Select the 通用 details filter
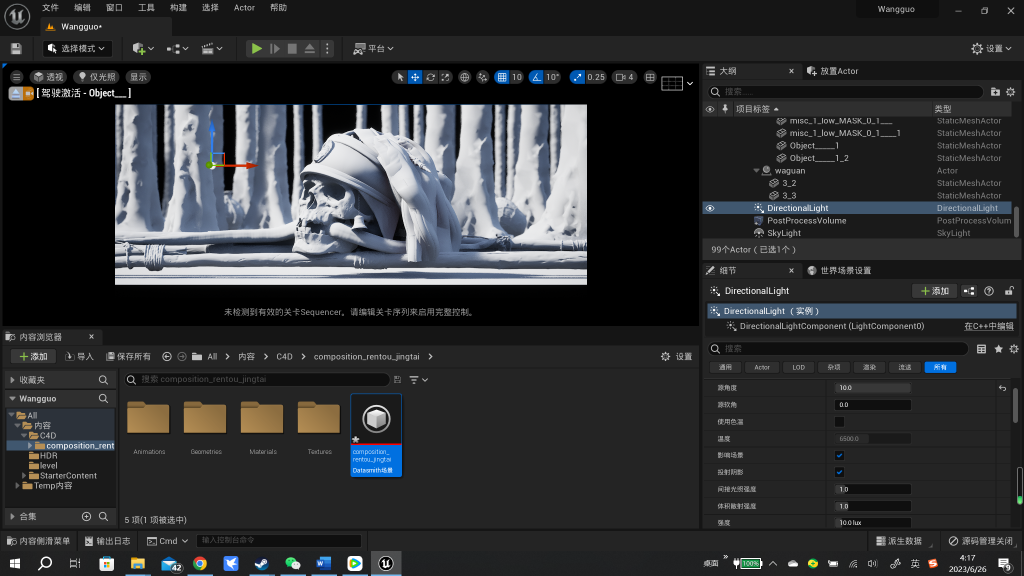Screen dimensions: 1024x576 click(726, 368)
